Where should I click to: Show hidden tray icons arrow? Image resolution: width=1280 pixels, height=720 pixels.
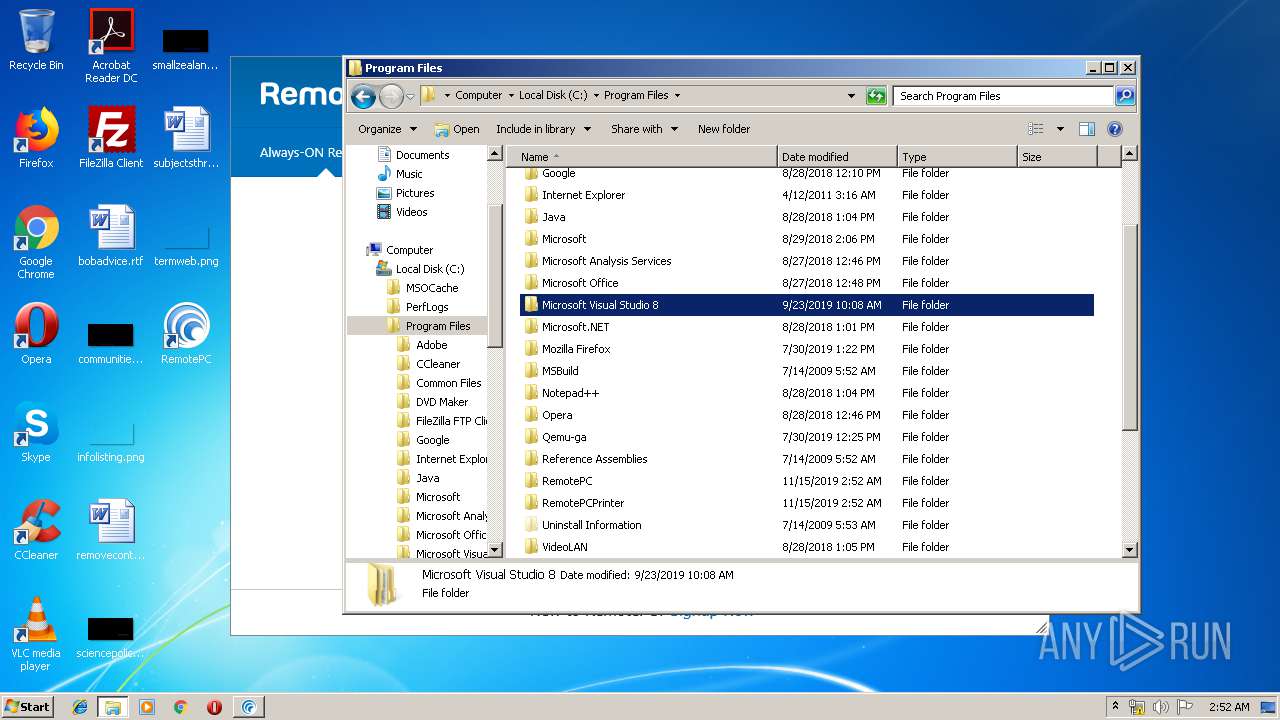[x=1115, y=706]
